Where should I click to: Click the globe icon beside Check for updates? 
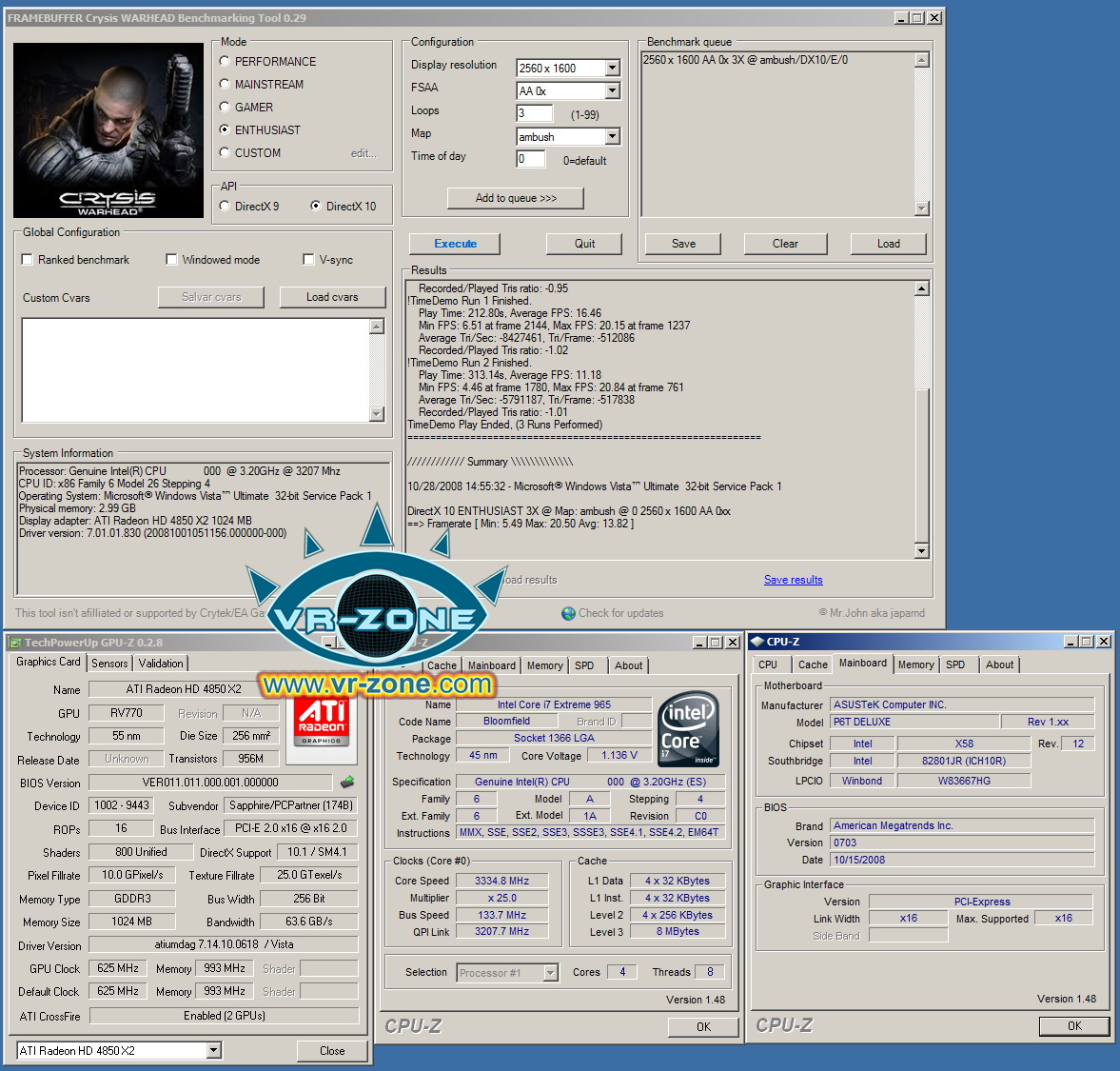[x=568, y=613]
